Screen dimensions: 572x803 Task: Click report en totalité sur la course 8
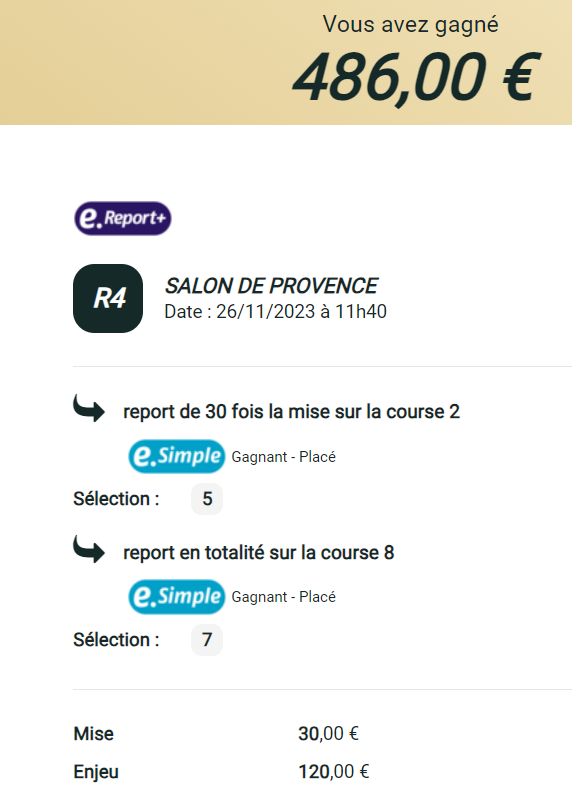259,553
